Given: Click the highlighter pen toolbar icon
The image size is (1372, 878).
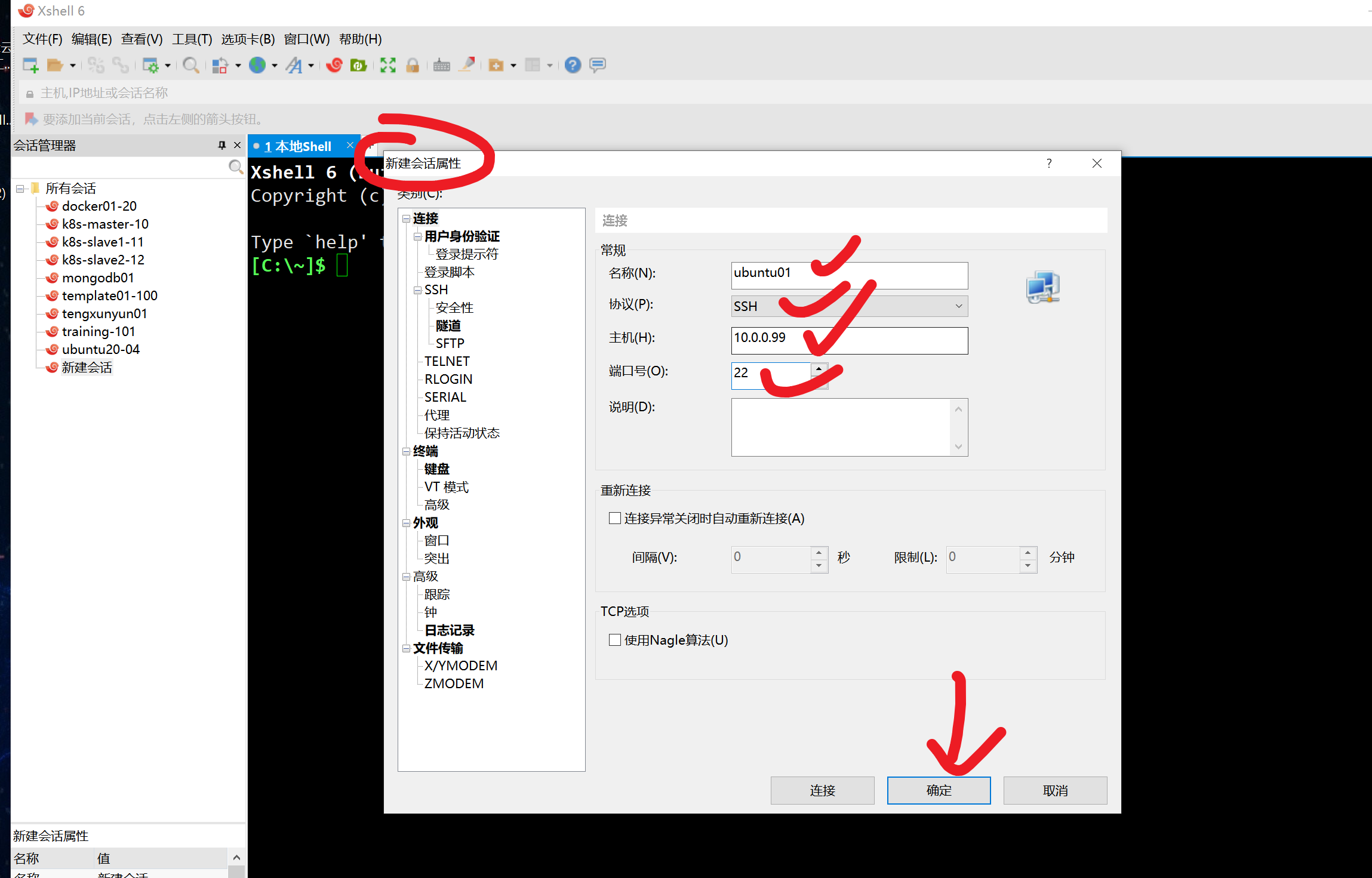Looking at the screenshot, I should (x=467, y=64).
